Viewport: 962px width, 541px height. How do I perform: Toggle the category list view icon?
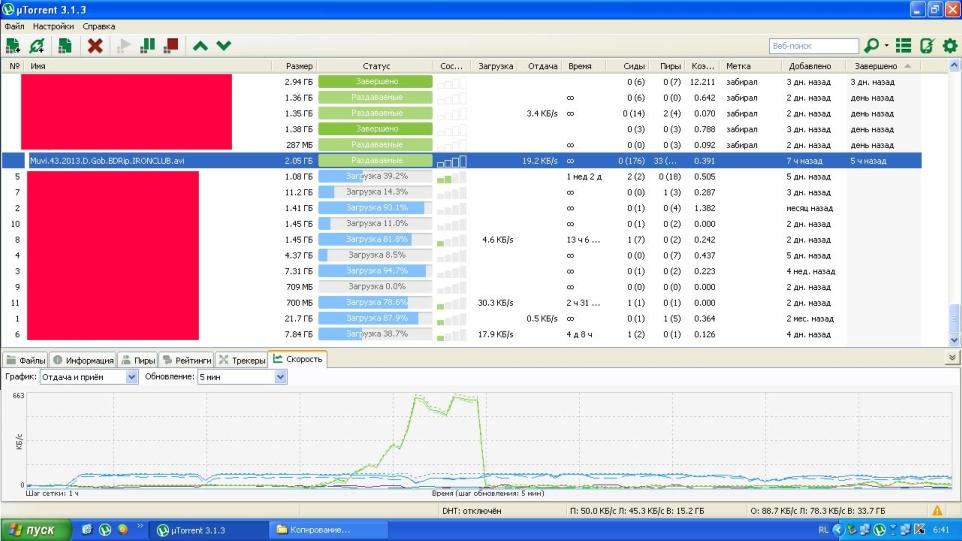point(903,45)
